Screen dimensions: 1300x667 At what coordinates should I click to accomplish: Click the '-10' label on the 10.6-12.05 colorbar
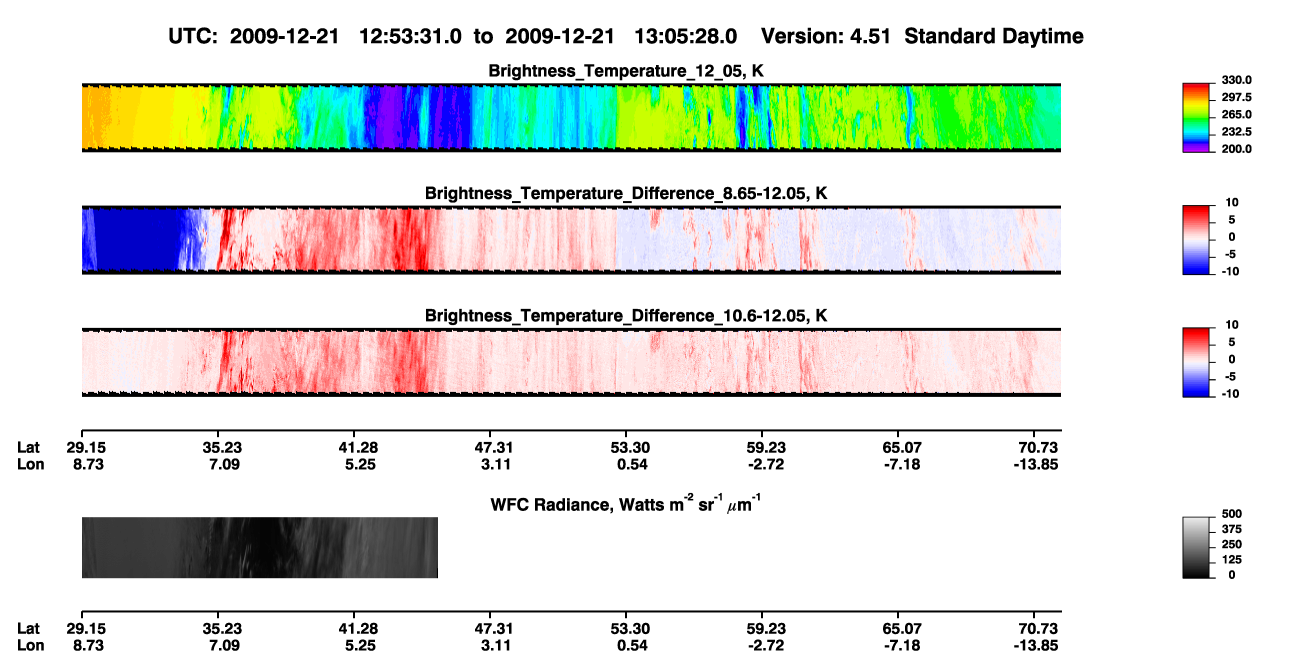click(x=1232, y=394)
